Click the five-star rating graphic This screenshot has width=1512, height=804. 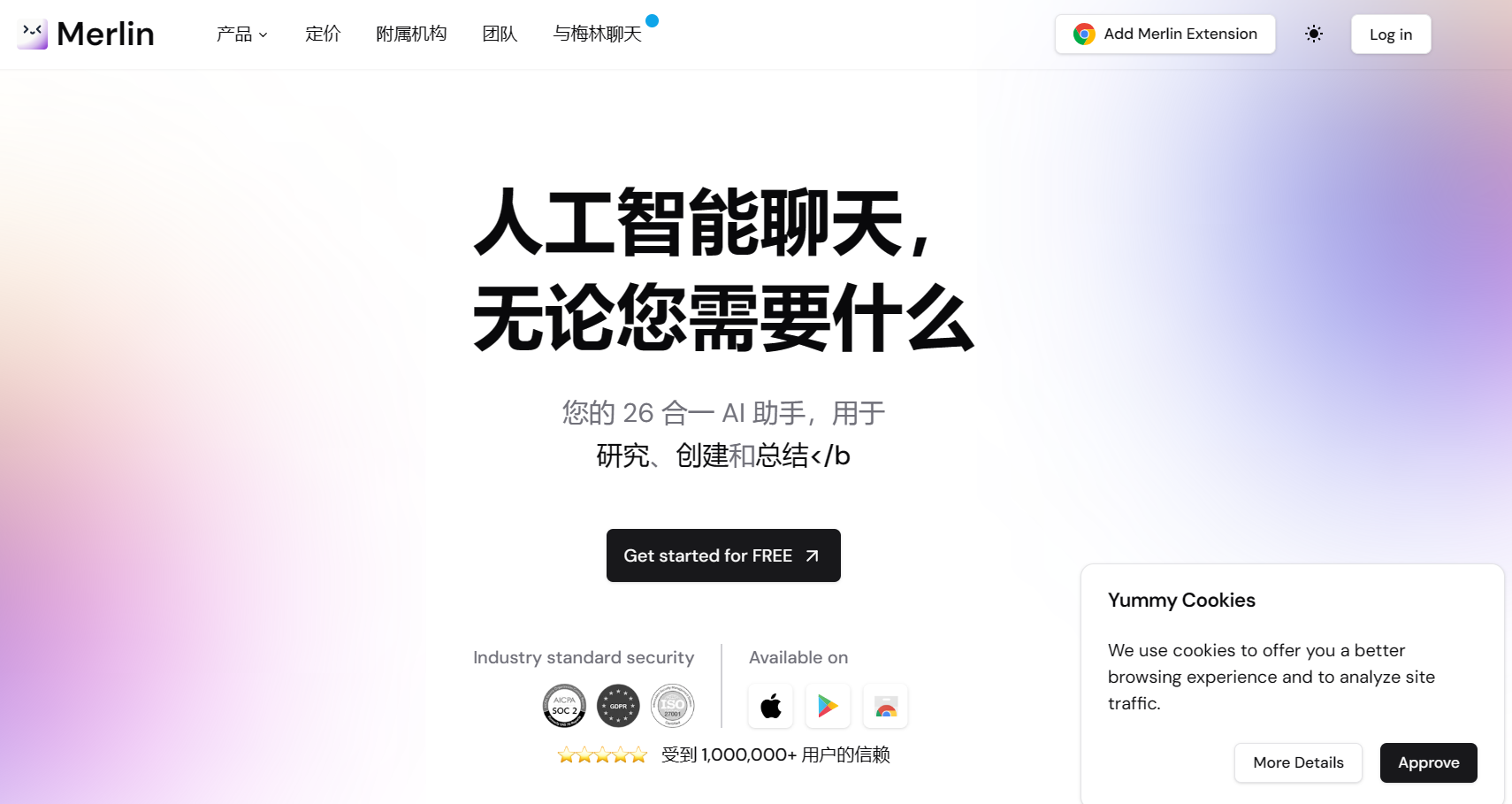point(603,754)
